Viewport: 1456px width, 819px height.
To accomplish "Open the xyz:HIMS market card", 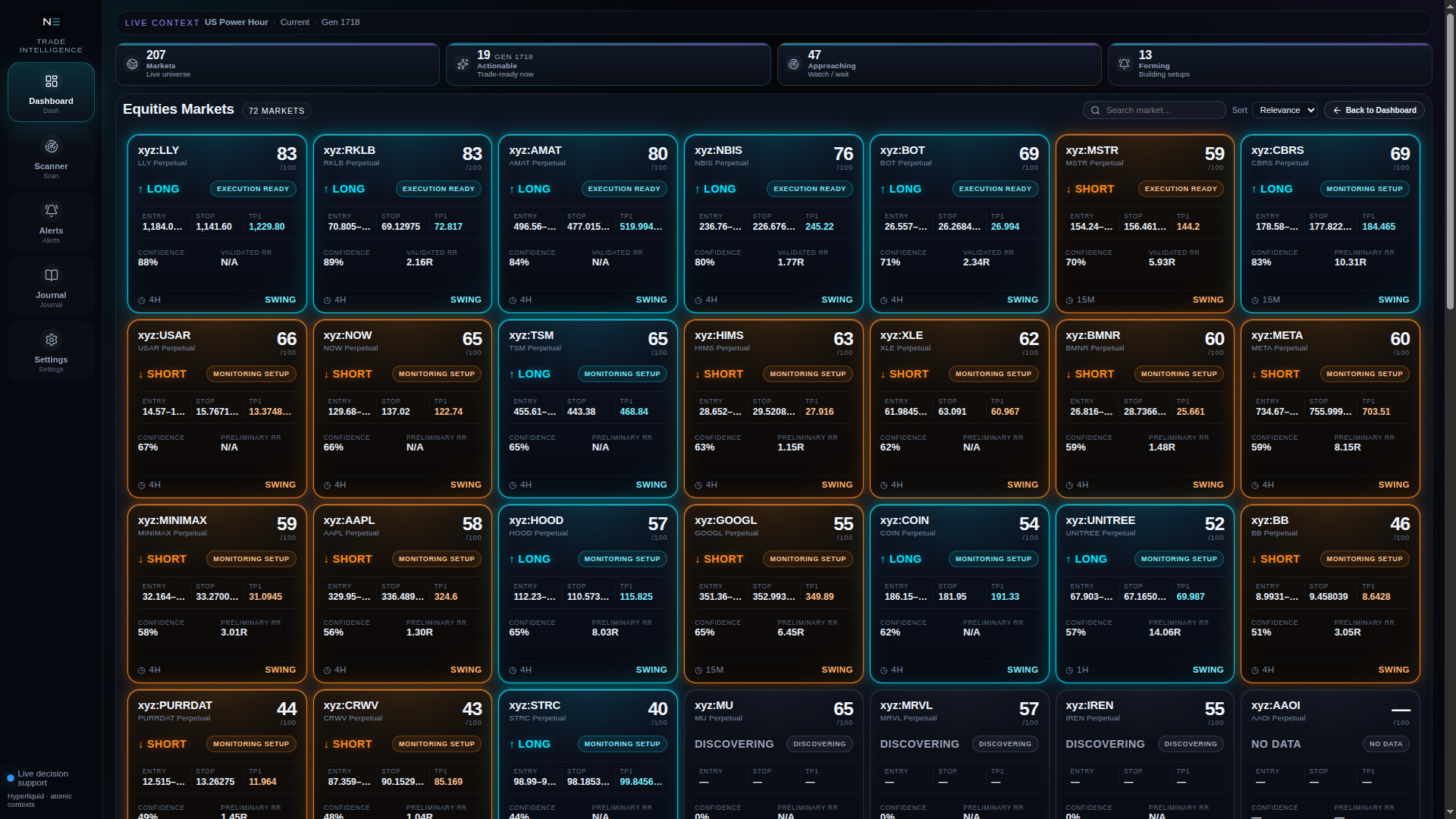I will [x=773, y=409].
